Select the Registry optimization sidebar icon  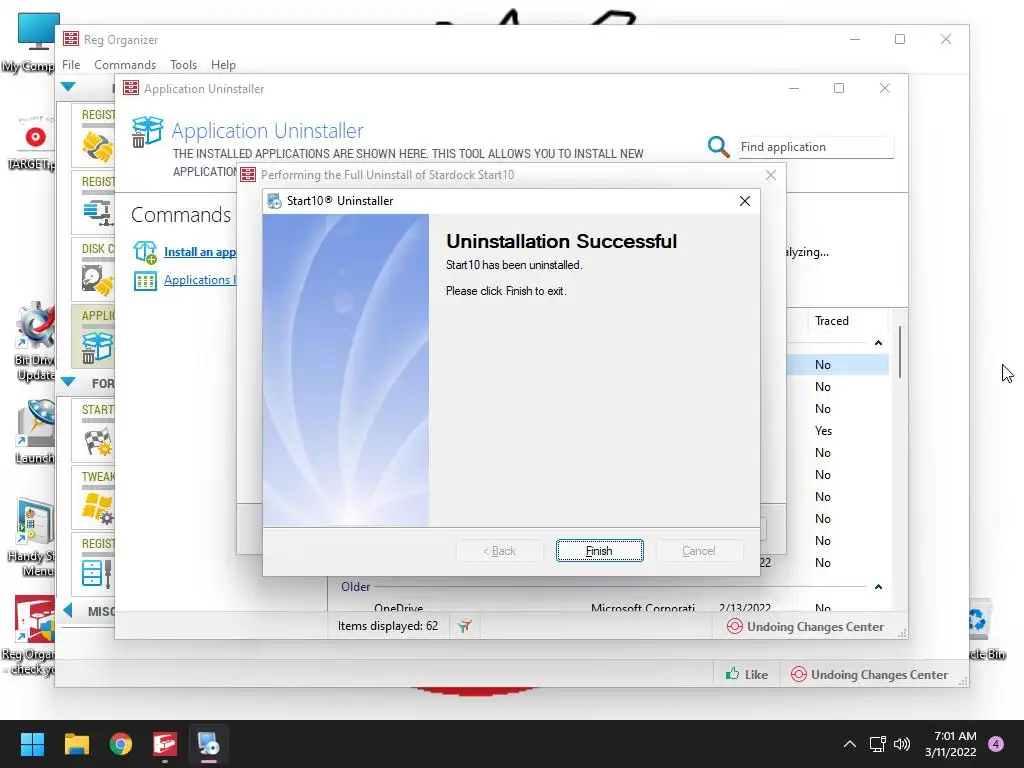pyautogui.click(x=98, y=212)
